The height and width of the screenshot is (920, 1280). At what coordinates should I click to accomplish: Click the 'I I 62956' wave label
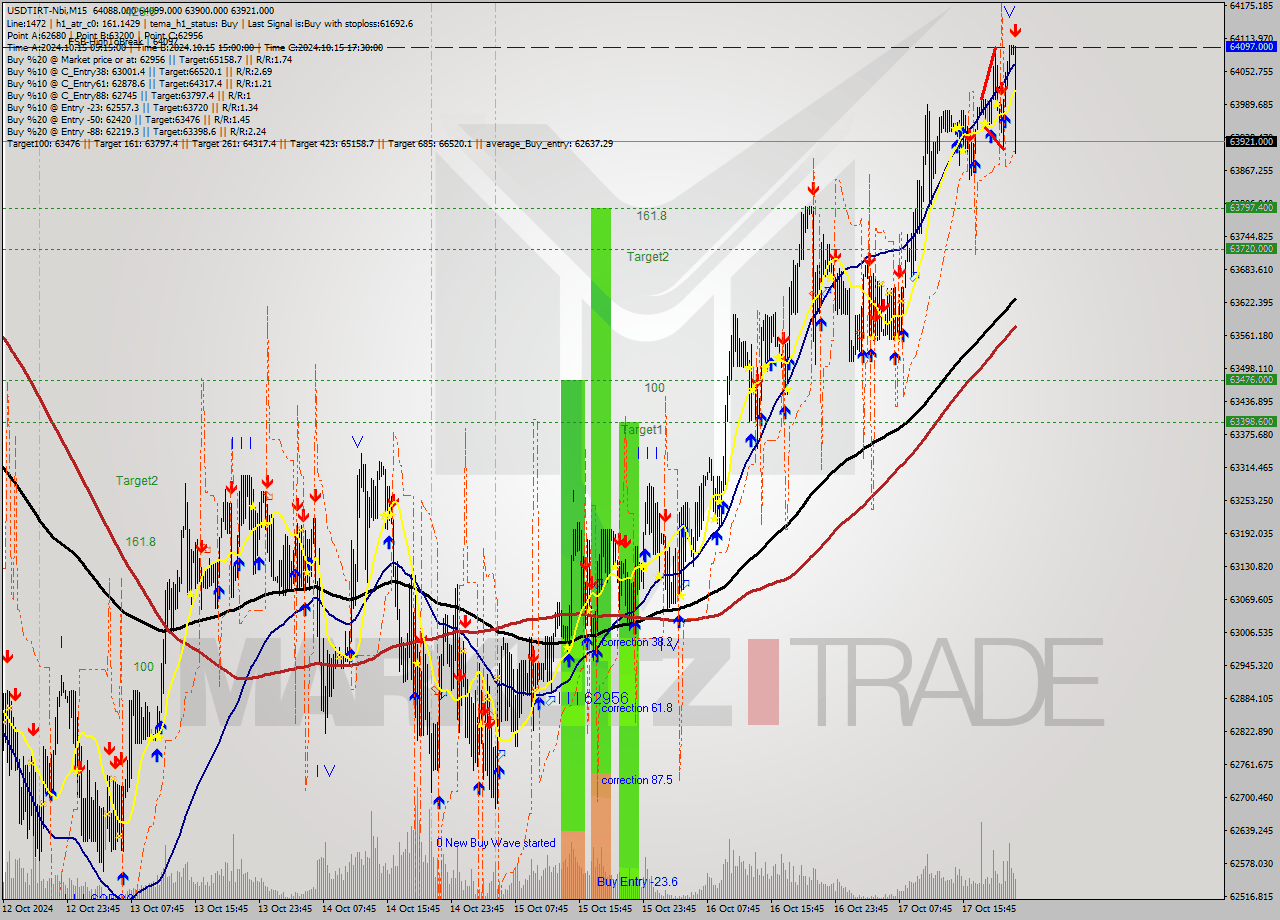tap(597, 697)
